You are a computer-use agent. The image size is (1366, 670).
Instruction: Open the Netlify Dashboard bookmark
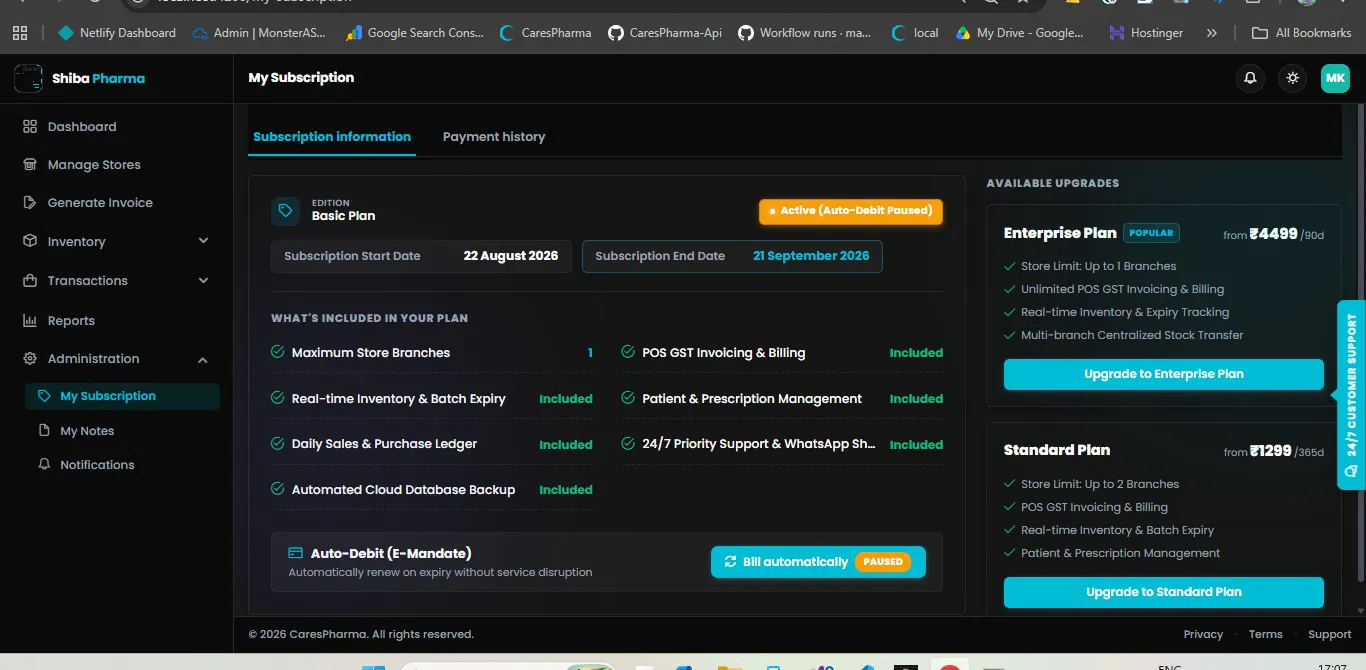tap(116, 33)
